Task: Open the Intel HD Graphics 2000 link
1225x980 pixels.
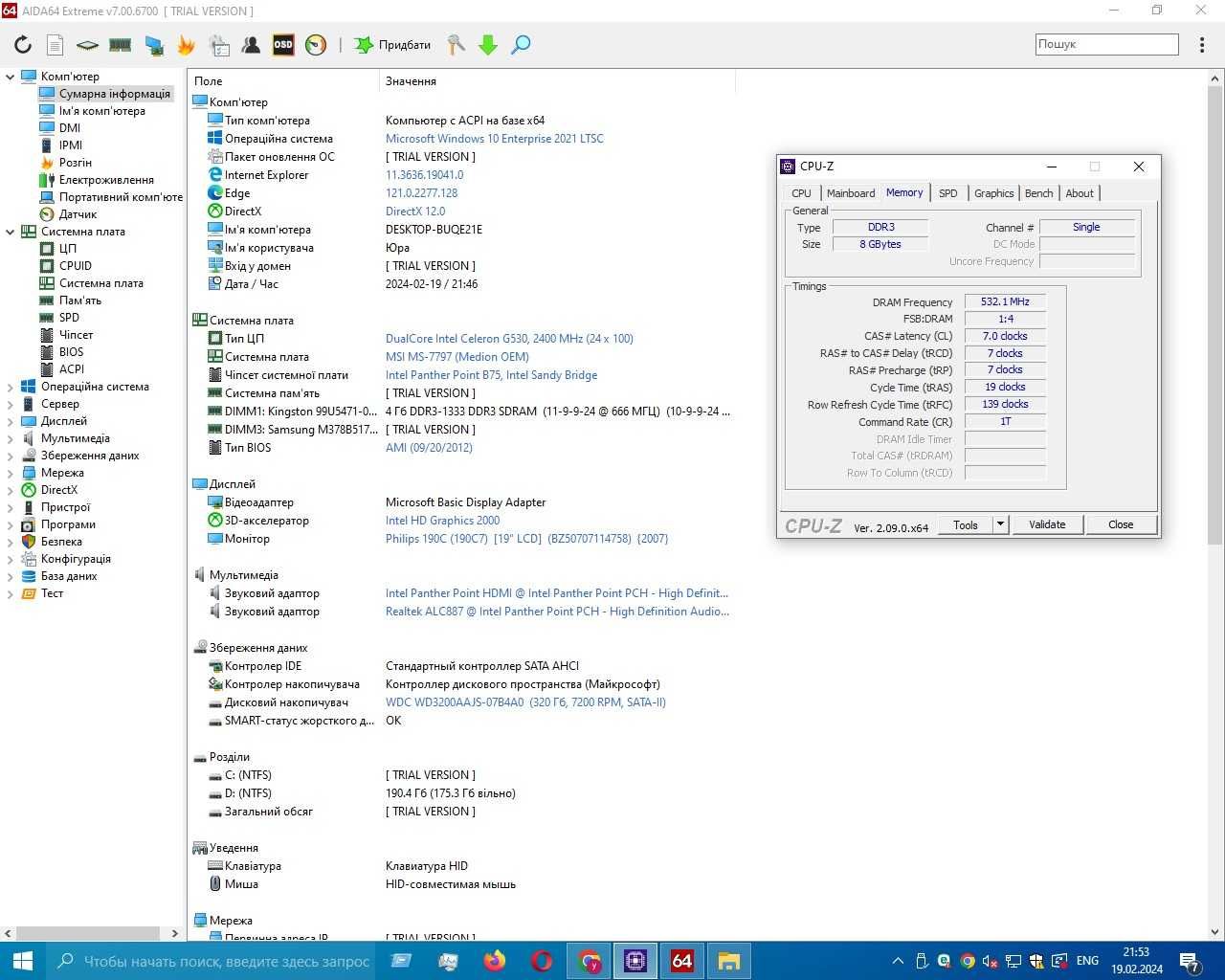Action: (x=442, y=521)
